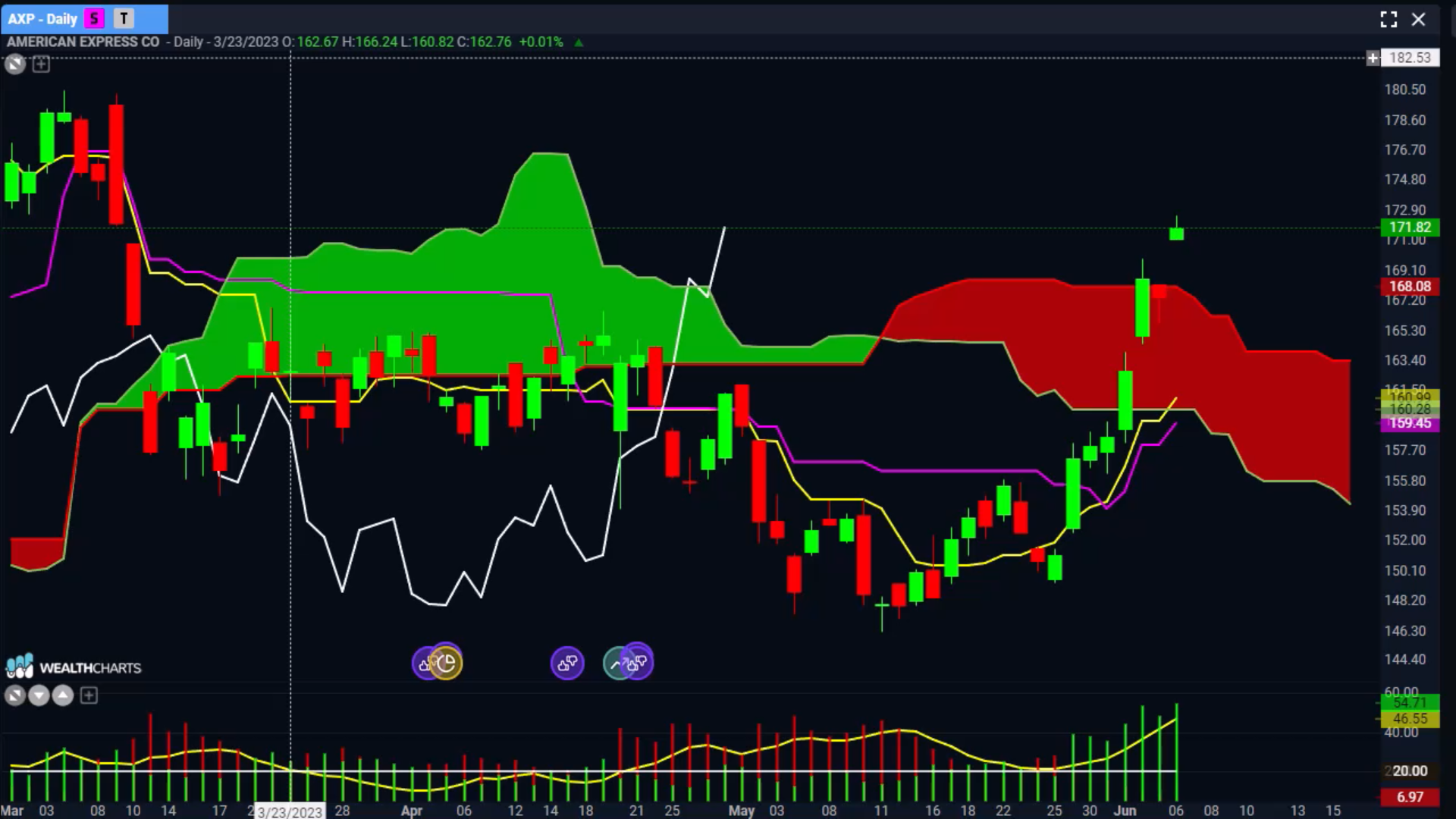Add indicator via plus icon in price pane
This screenshot has width=1456, height=819.
(41, 64)
